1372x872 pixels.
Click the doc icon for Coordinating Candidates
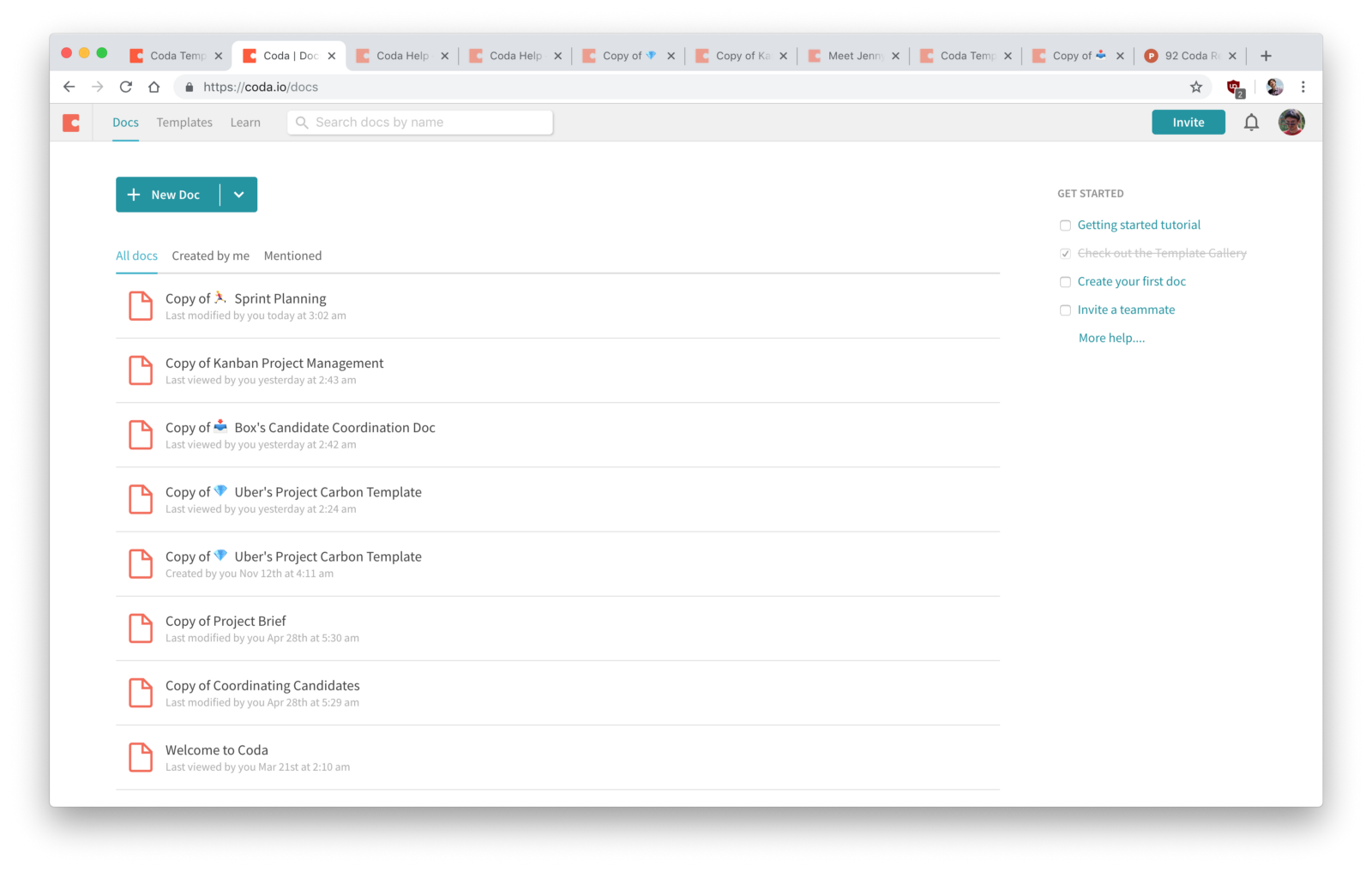pyautogui.click(x=141, y=693)
